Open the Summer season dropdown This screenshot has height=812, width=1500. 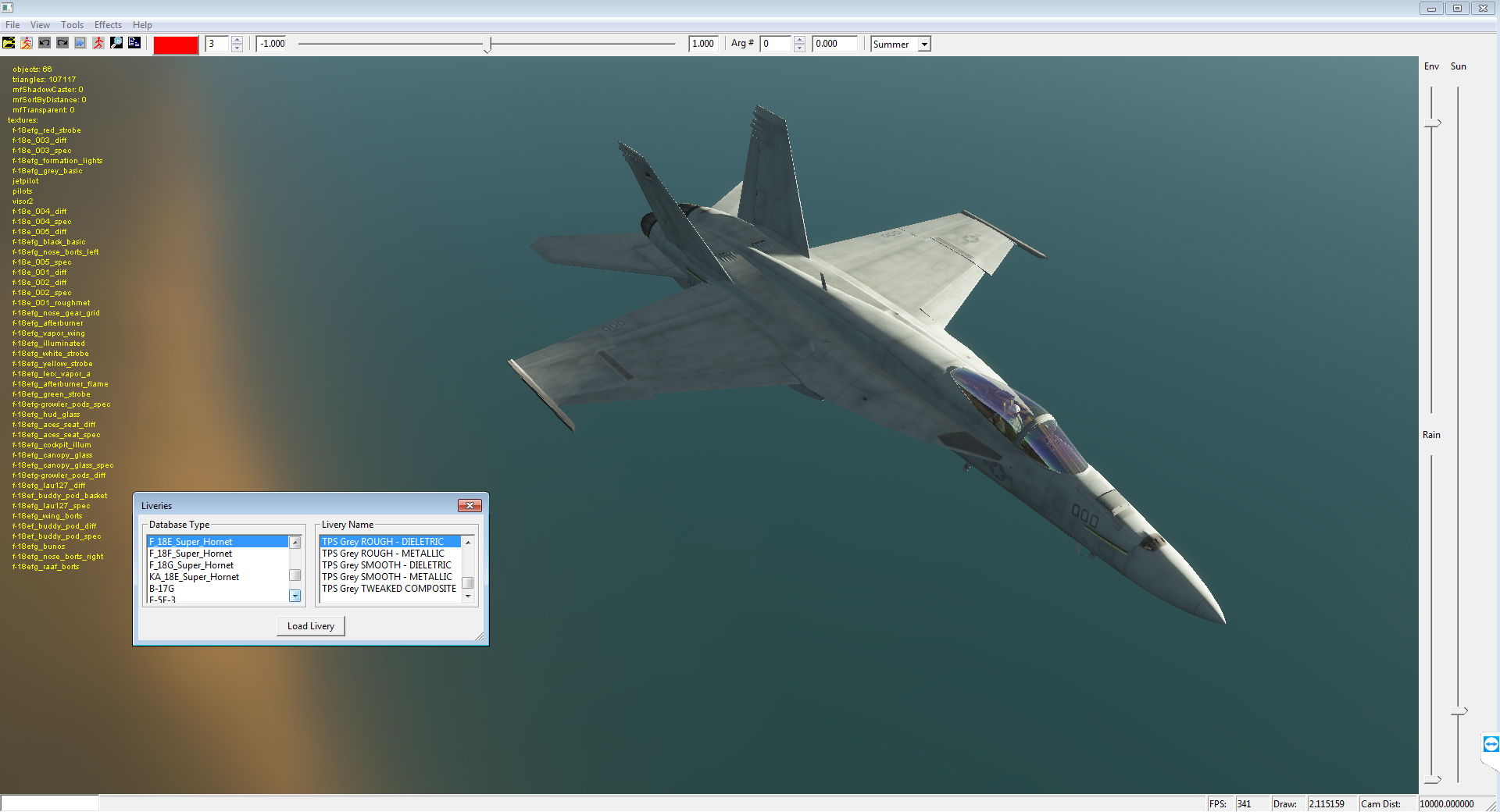click(x=924, y=45)
